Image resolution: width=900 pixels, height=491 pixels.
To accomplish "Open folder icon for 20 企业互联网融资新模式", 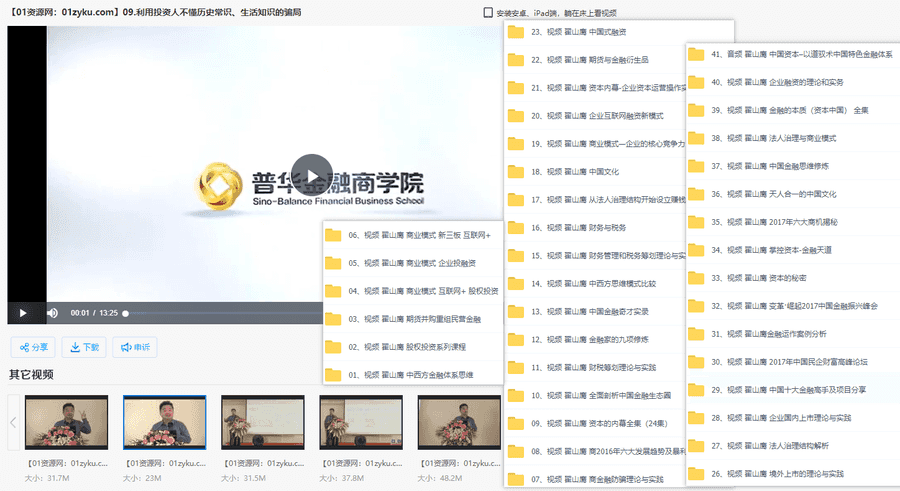I will pyautogui.click(x=516, y=115).
